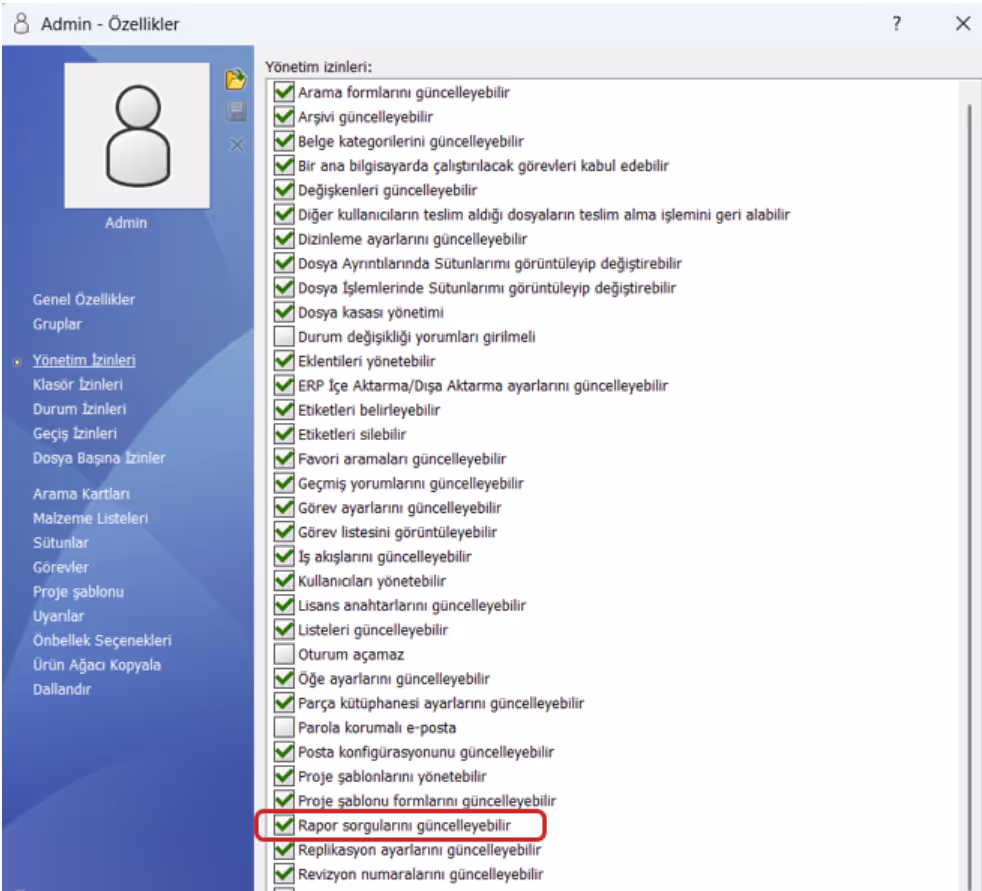
Task: Click the Admin user avatar picture
Action: point(137,135)
